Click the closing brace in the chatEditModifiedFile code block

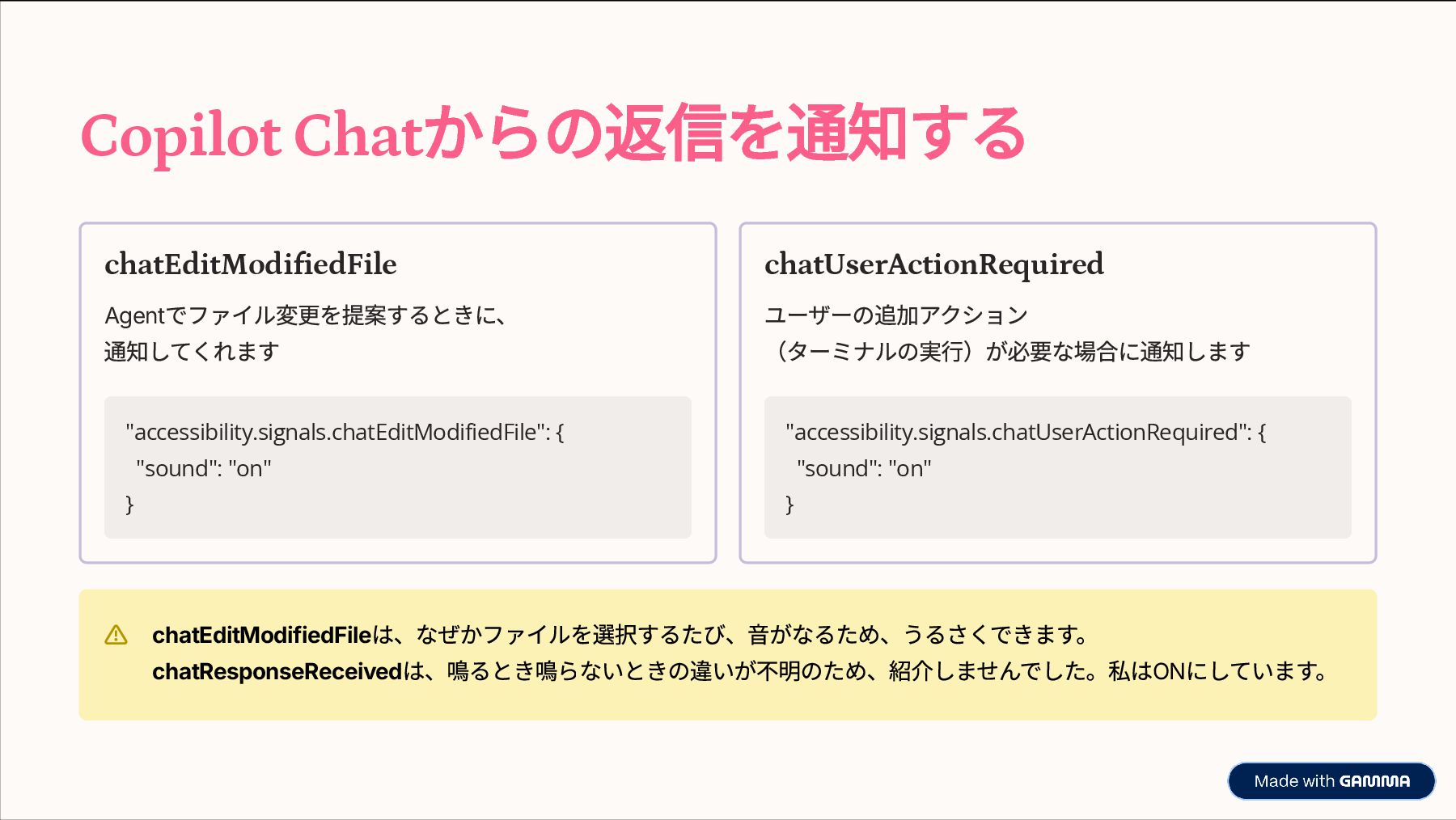(129, 505)
